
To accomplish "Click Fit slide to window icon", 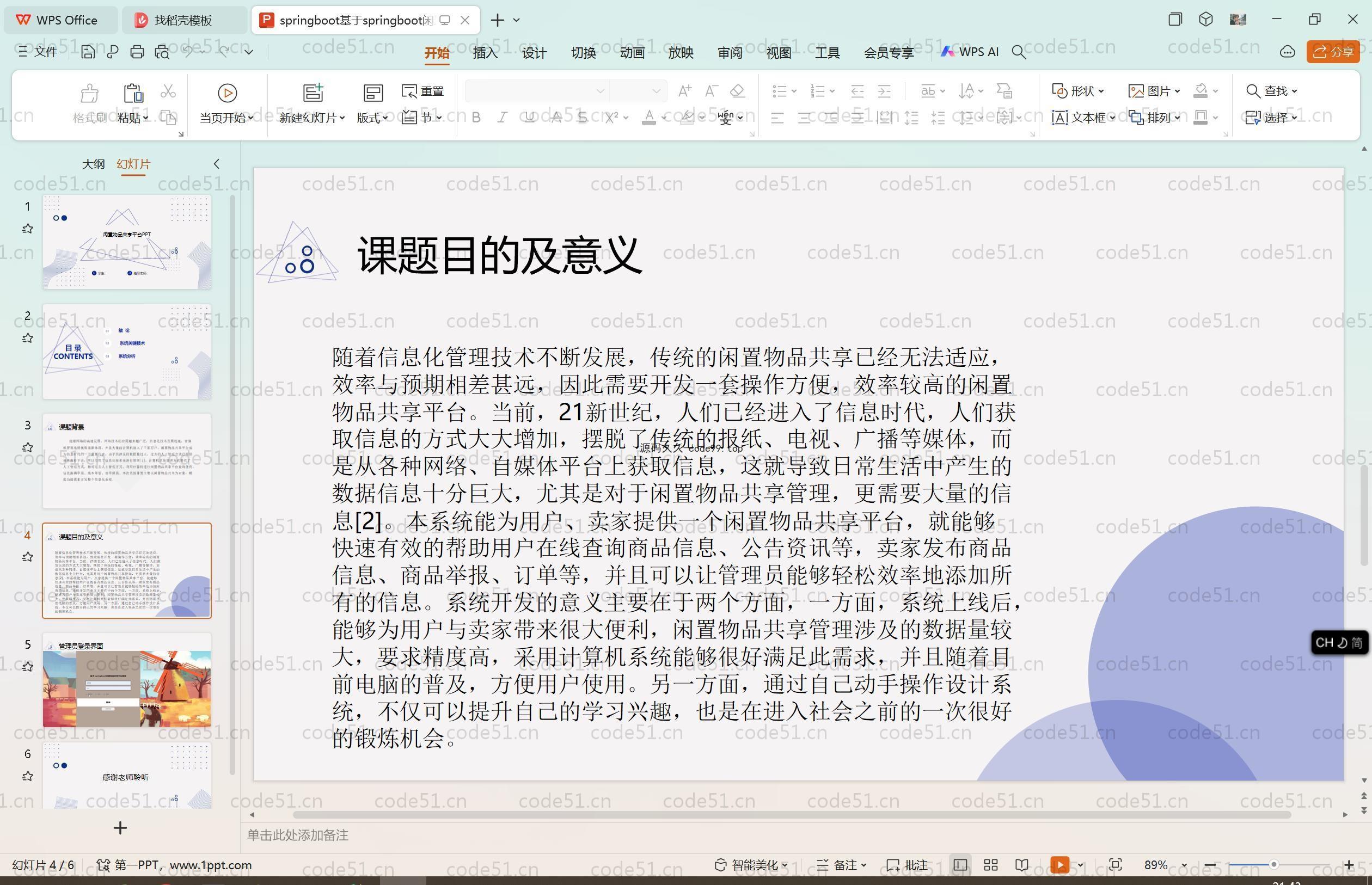I will tap(1116, 865).
